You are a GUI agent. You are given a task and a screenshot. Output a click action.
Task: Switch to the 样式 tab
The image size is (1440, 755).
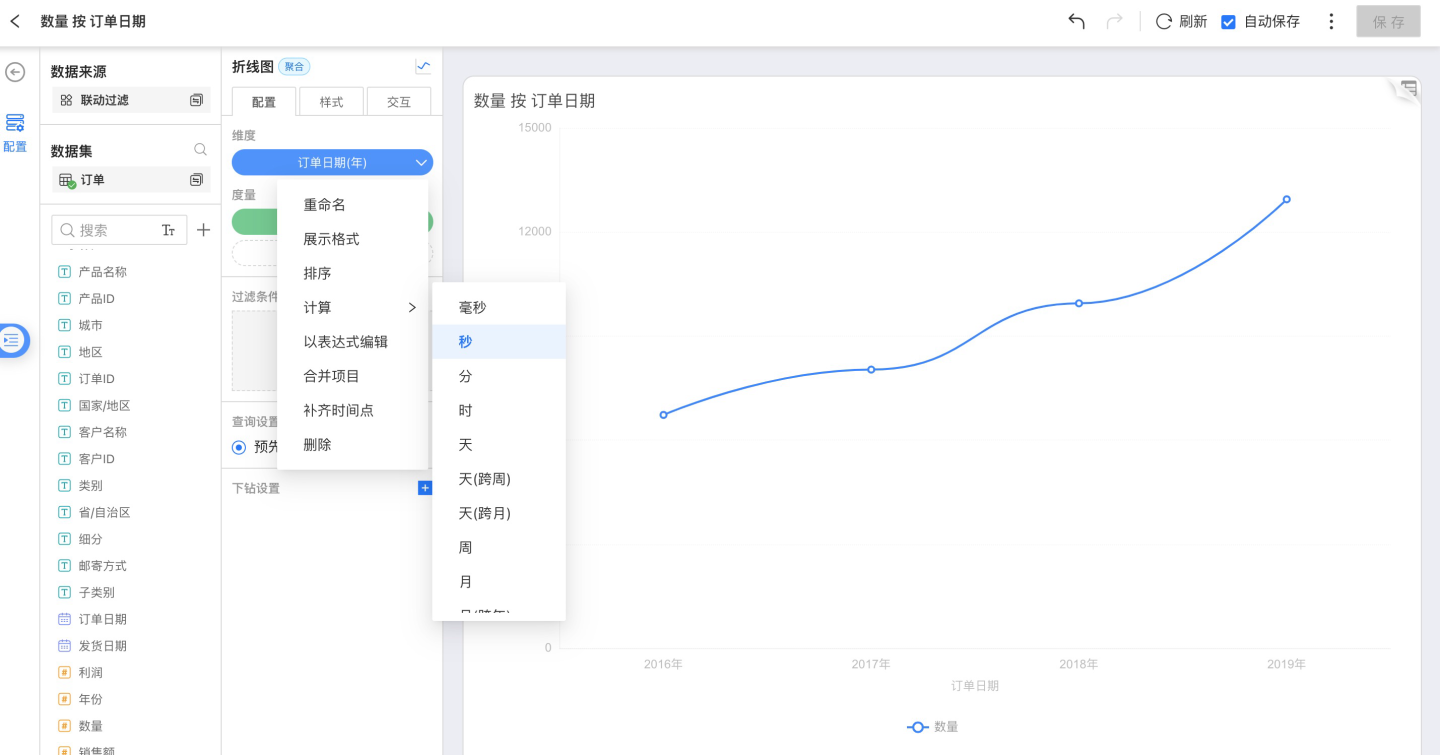click(331, 102)
